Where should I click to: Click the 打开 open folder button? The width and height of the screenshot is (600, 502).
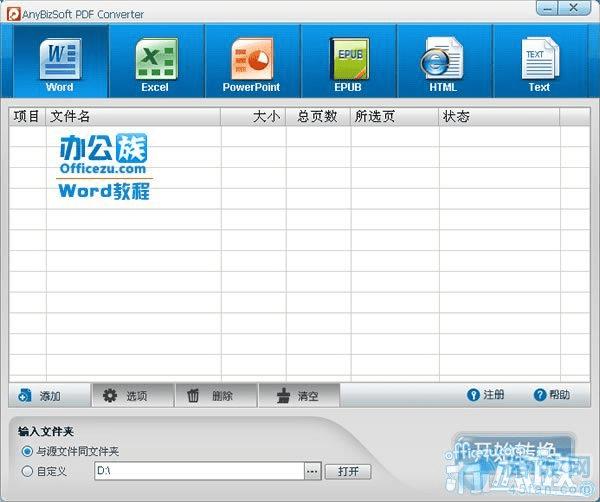point(348,471)
